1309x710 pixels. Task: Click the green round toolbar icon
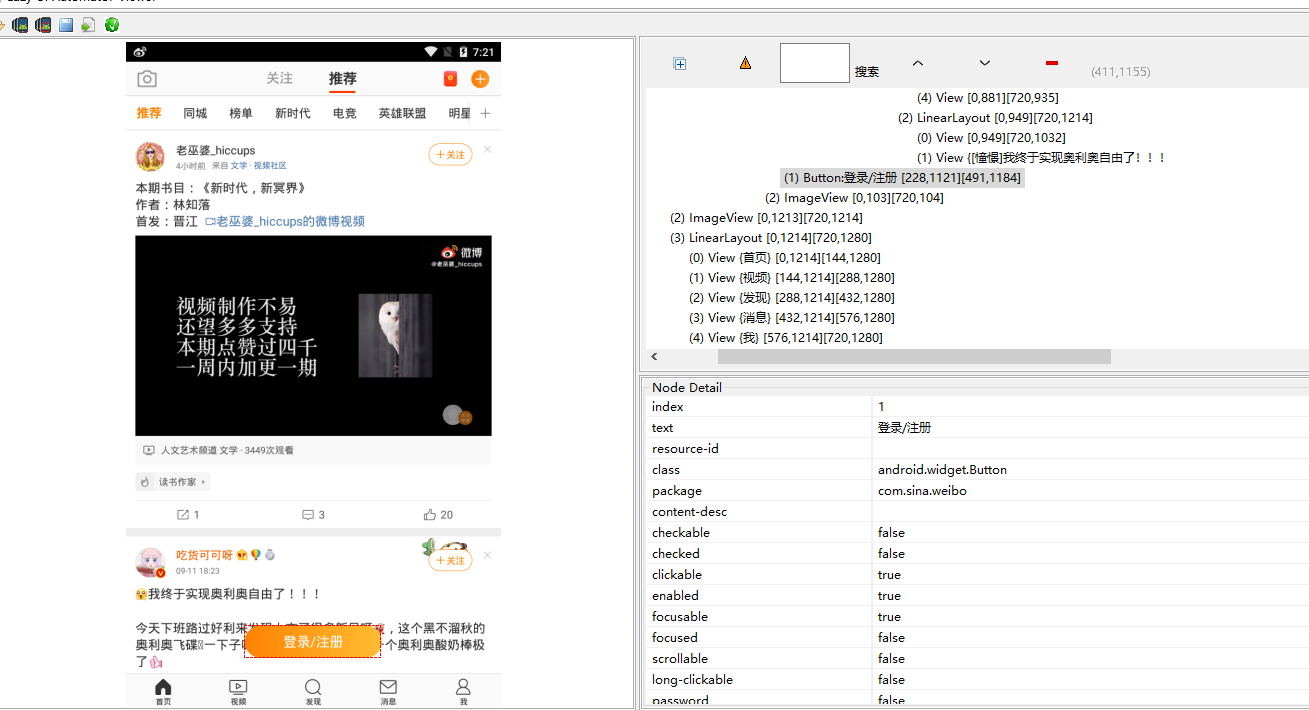coord(112,25)
